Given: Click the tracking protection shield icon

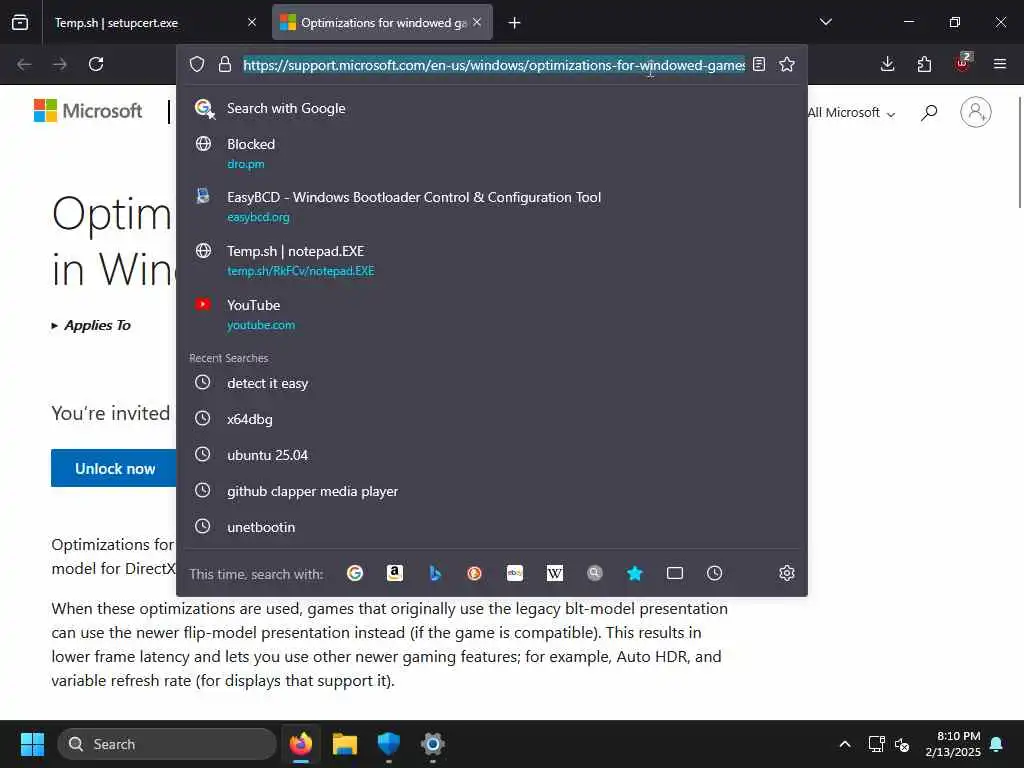Looking at the screenshot, I should (197, 64).
